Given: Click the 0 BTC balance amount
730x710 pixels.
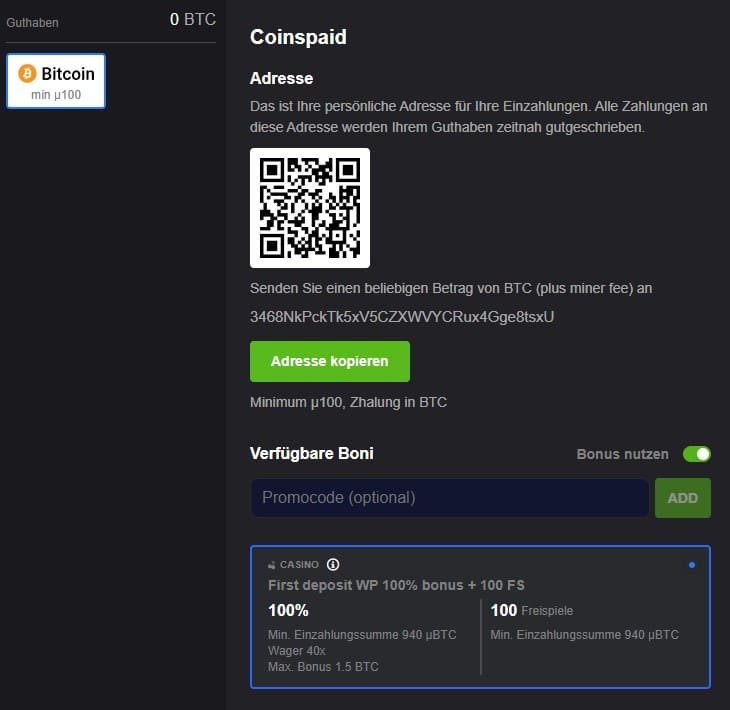Looking at the screenshot, I should (x=192, y=19).
